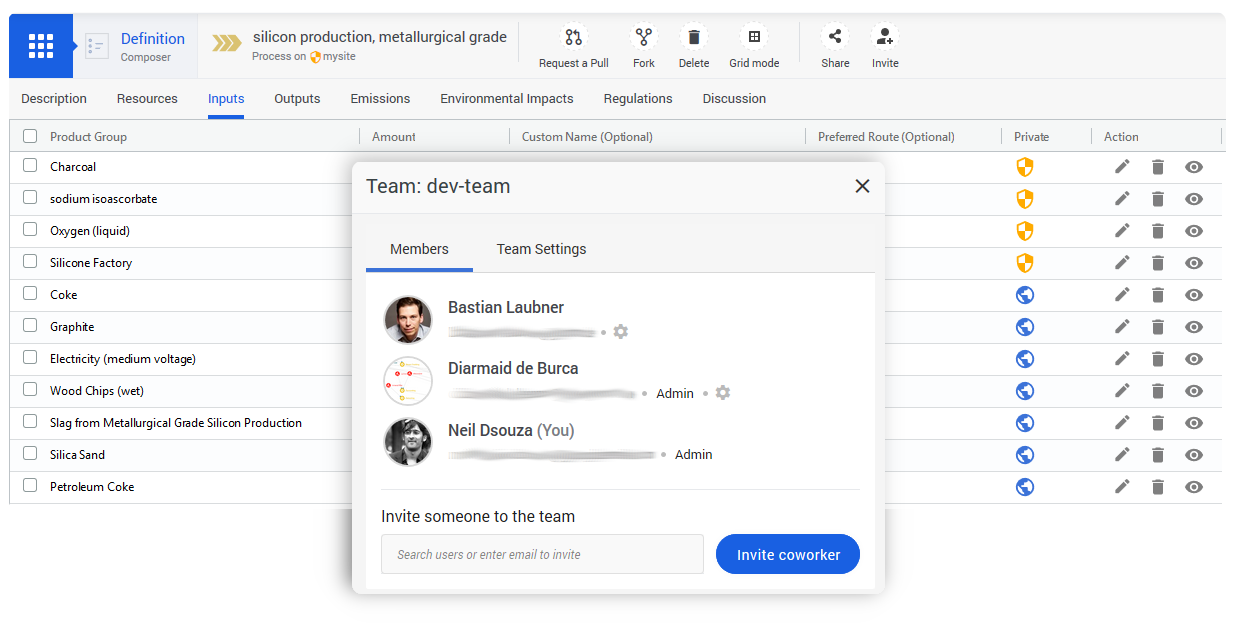Edit the Oxygen (liquid) row
1244x624 pixels.
pyautogui.click(x=1122, y=231)
